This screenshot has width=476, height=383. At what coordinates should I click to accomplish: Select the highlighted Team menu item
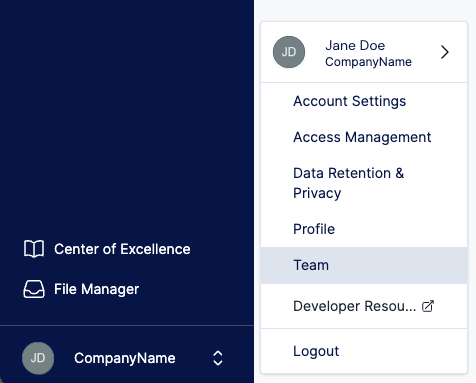tap(364, 265)
